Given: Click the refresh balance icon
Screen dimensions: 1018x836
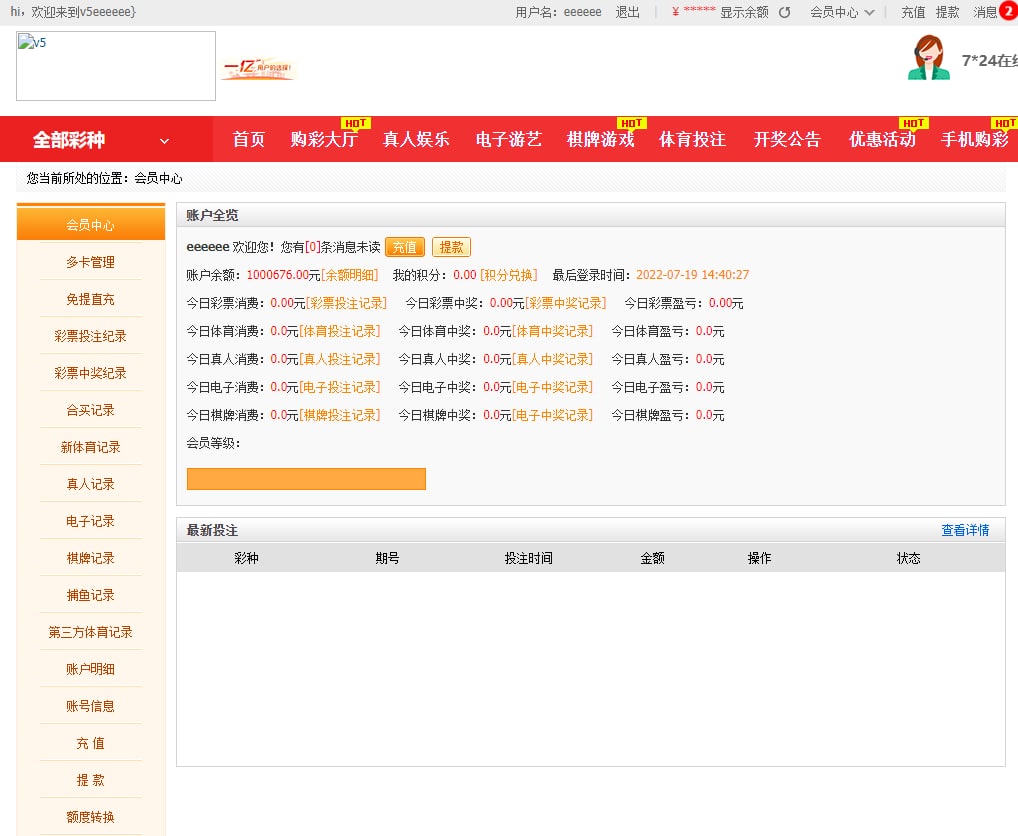Looking at the screenshot, I should [x=785, y=12].
